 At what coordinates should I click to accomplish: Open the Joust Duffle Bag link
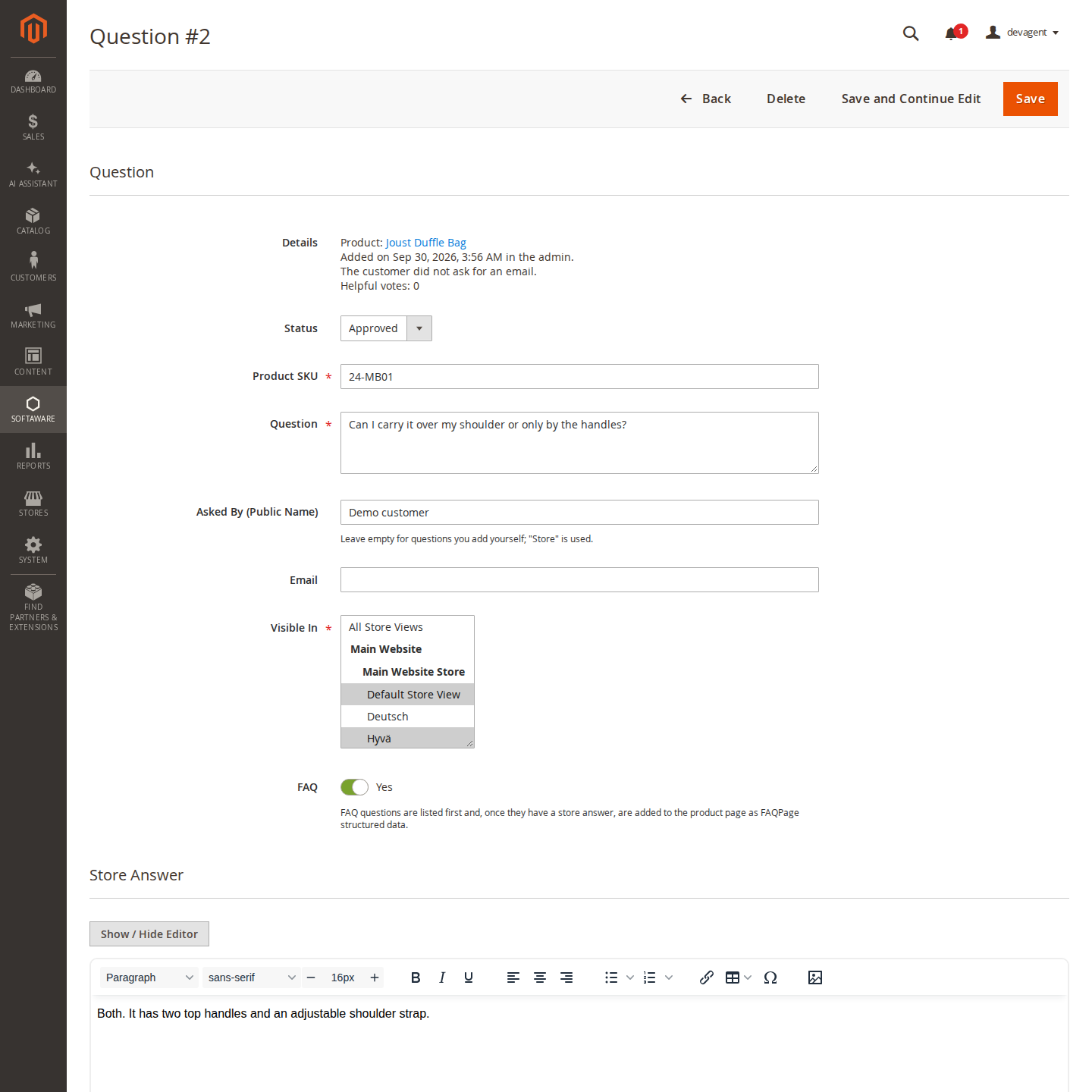coord(426,243)
